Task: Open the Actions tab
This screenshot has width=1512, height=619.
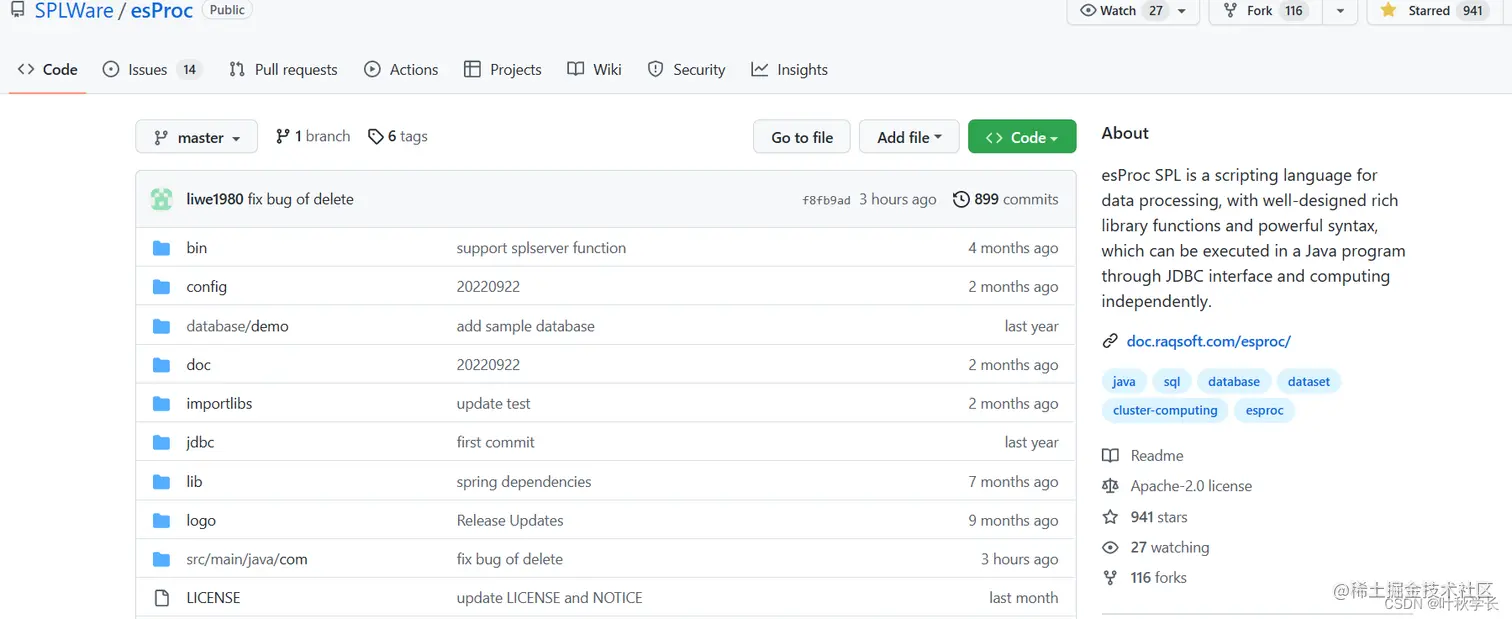Action: 401,69
